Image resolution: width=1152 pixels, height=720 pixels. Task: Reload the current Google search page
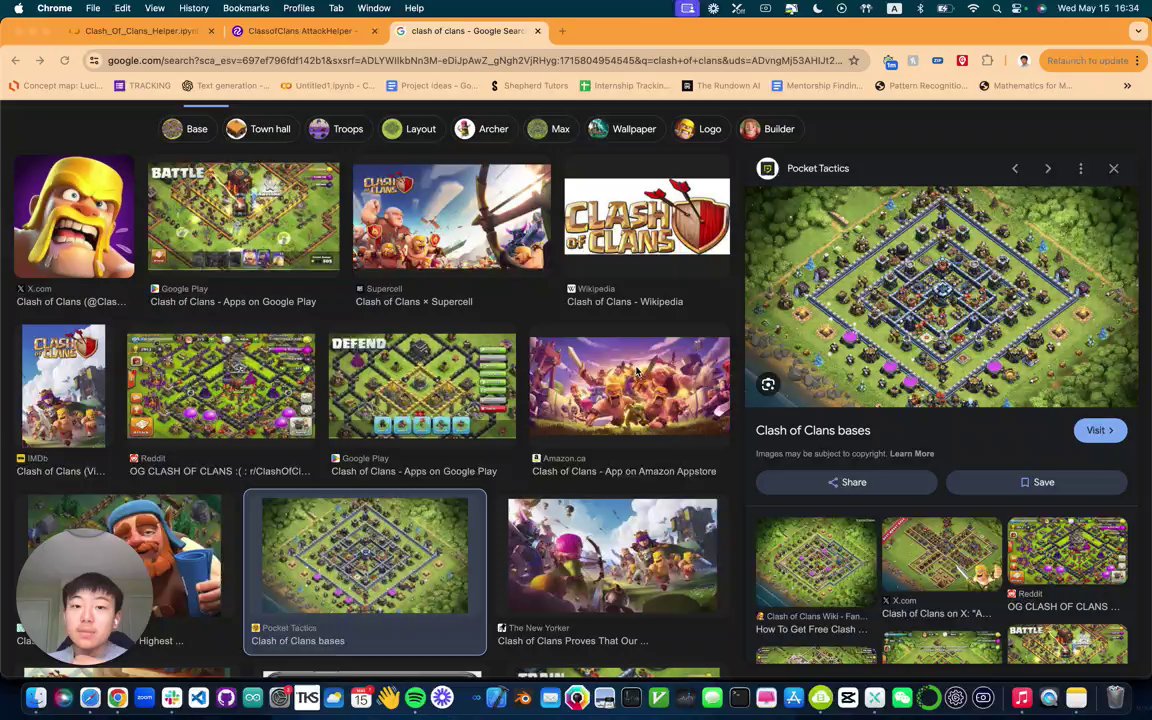coord(65,61)
